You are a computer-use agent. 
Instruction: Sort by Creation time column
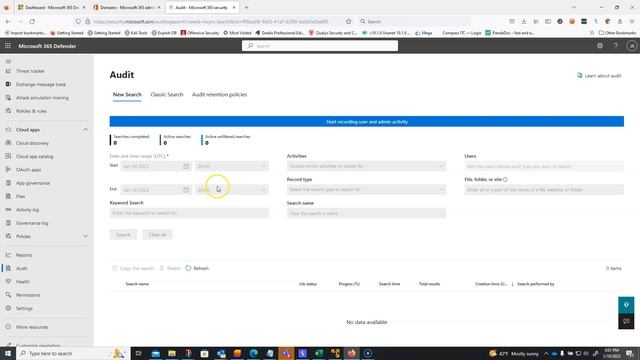tap(491, 284)
